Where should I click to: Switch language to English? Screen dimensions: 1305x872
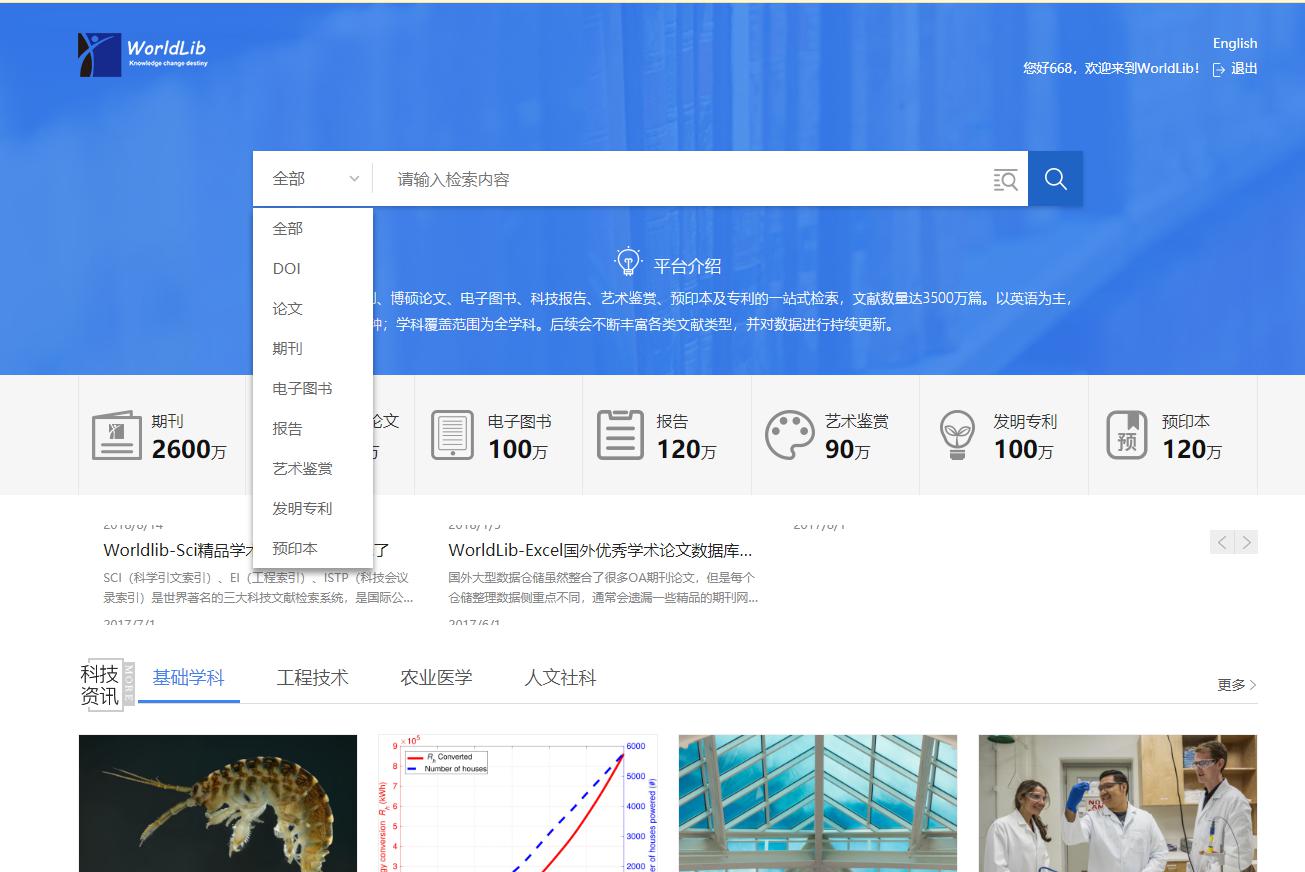coord(1234,43)
